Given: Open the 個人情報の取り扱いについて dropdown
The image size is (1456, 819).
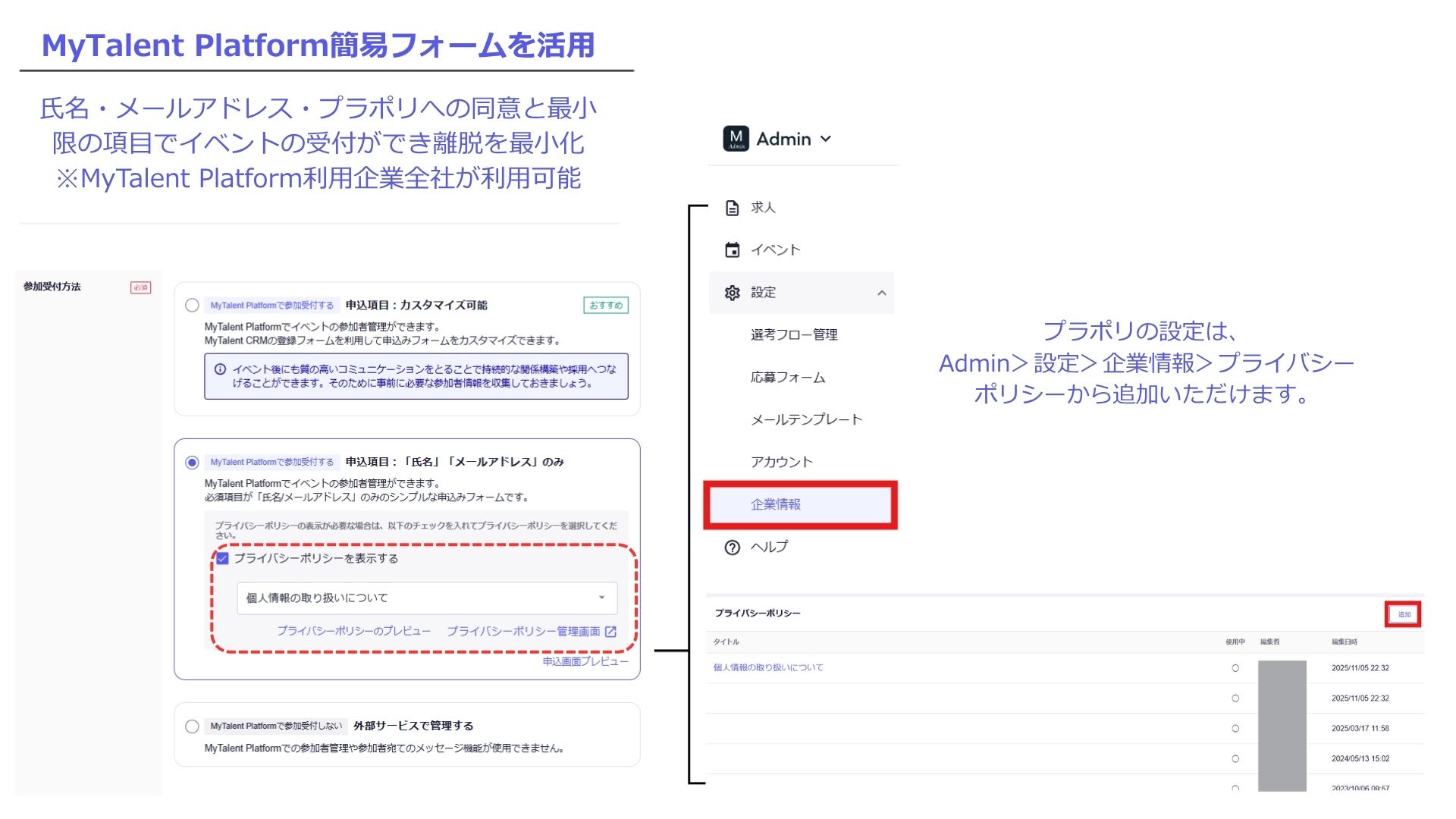Looking at the screenshot, I should pos(427,598).
